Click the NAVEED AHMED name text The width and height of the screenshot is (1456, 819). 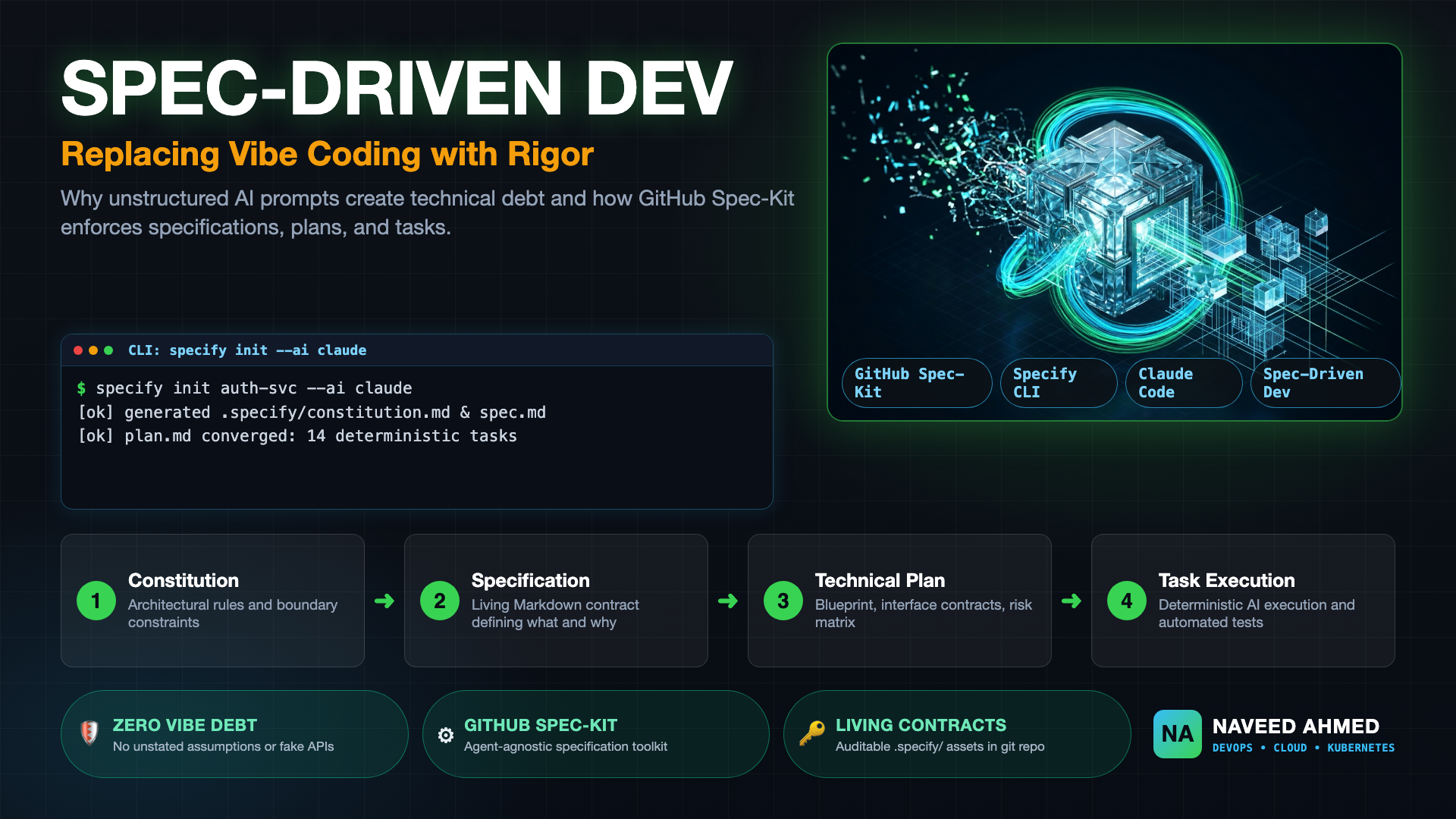click(1295, 726)
